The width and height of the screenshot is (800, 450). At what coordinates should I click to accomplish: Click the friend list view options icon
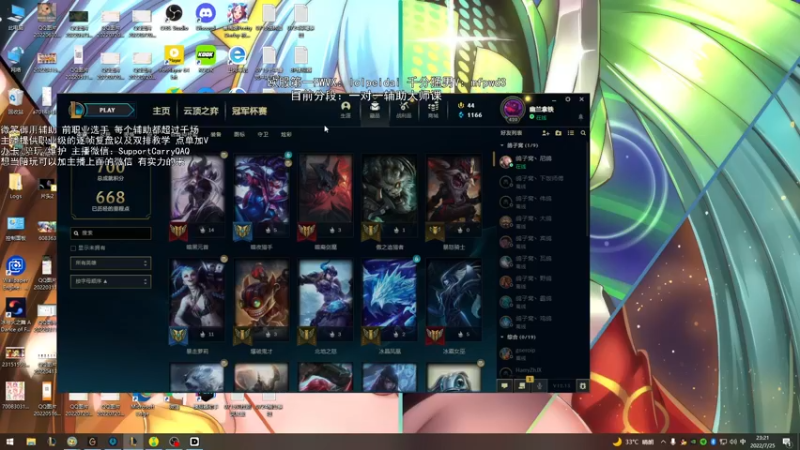pos(570,133)
